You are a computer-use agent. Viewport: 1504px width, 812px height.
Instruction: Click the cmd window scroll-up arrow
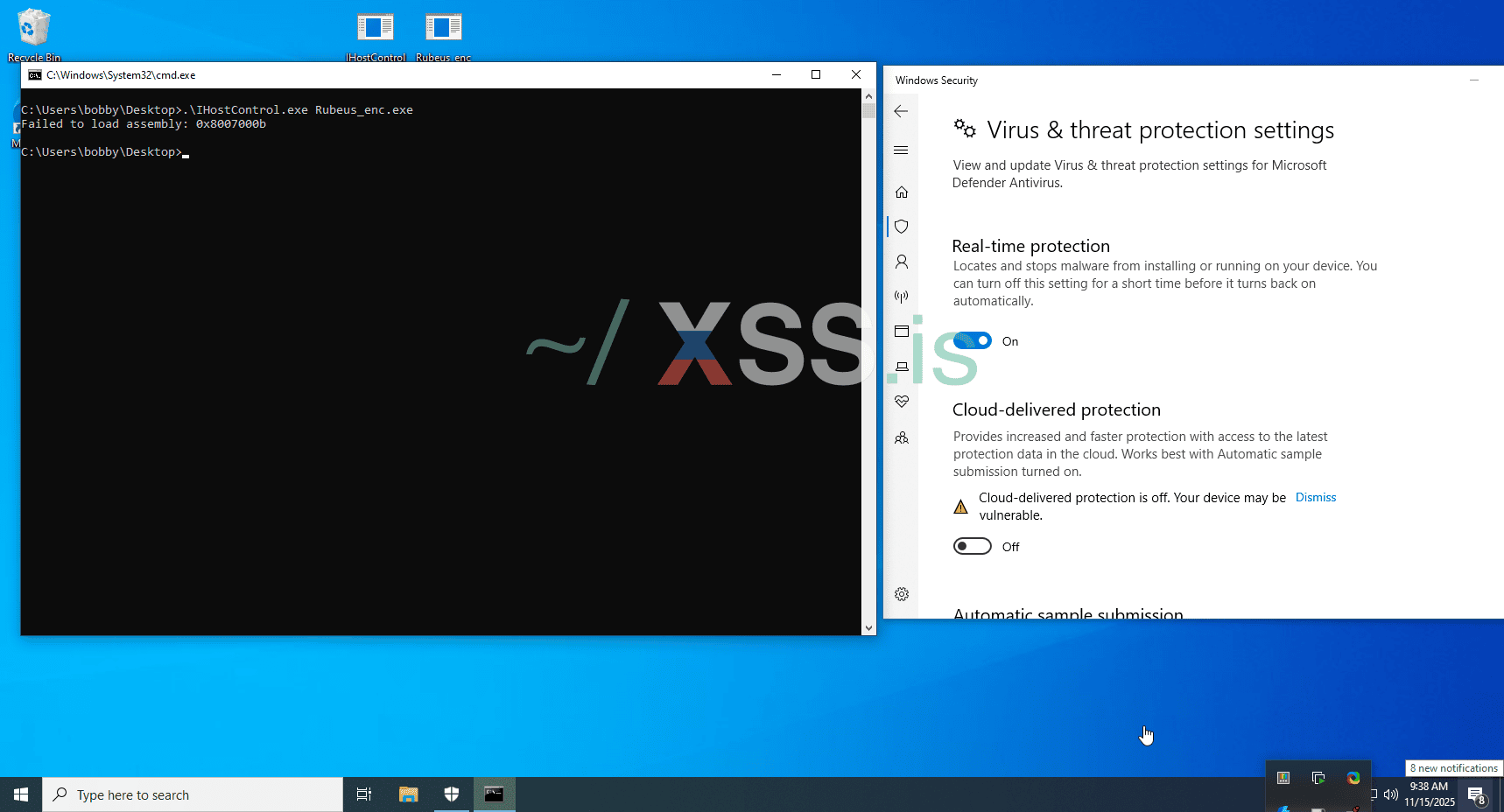click(x=868, y=96)
